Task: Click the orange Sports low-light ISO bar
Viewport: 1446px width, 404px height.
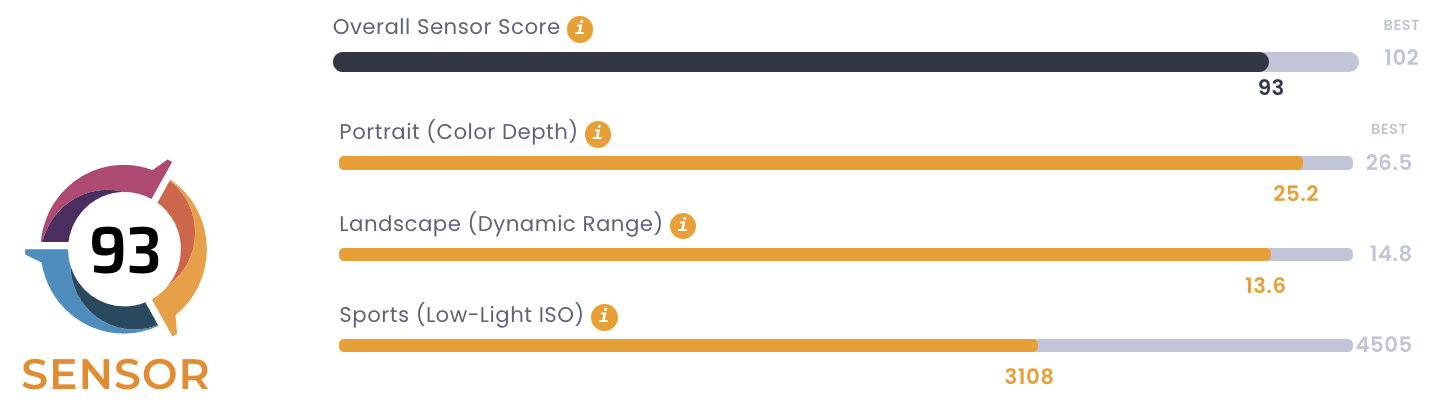Action: tap(688, 346)
